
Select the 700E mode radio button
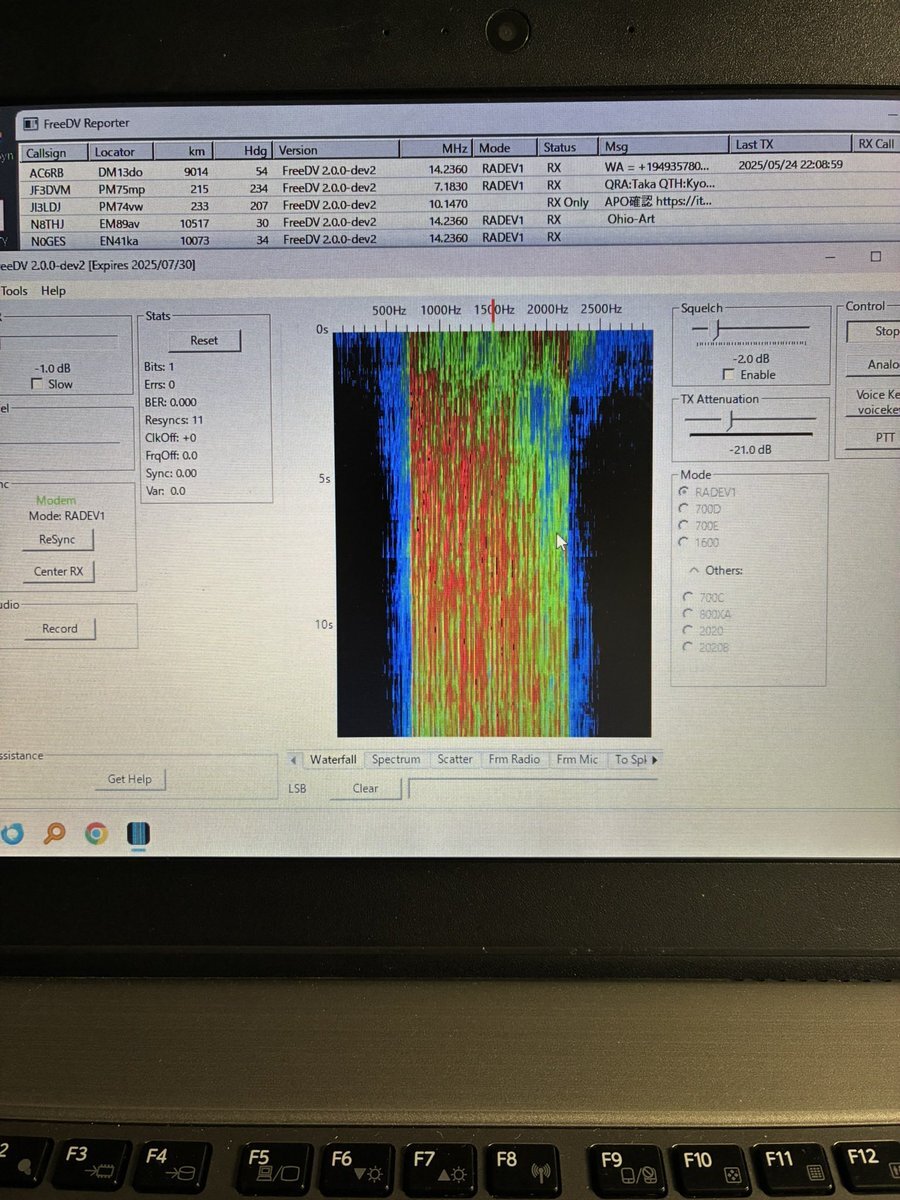(x=684, y=525)
